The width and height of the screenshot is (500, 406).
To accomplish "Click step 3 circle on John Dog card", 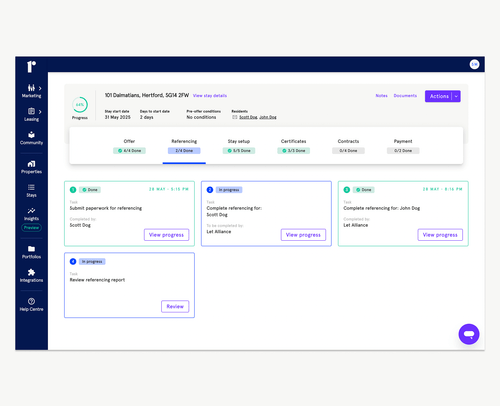I will (347, 190).
